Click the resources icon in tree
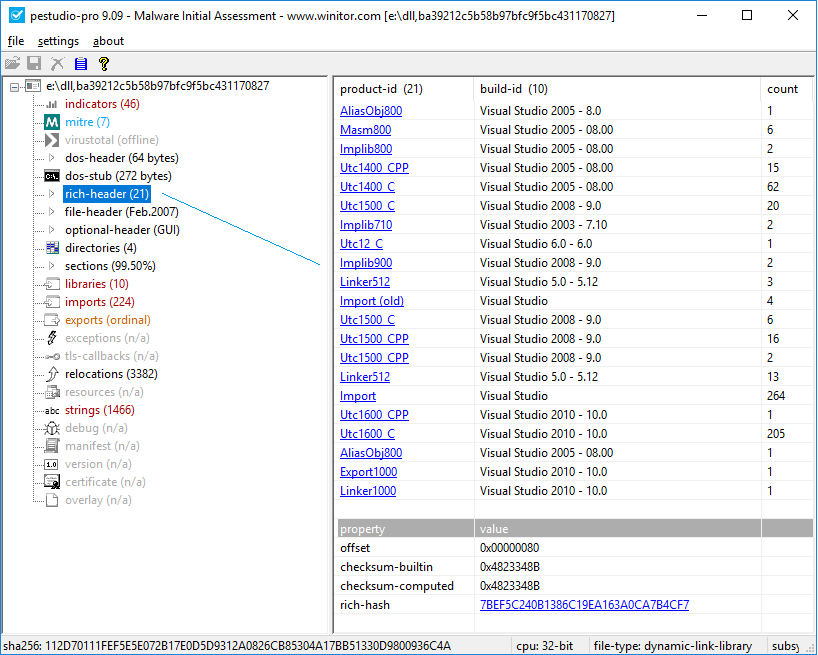 52,392
